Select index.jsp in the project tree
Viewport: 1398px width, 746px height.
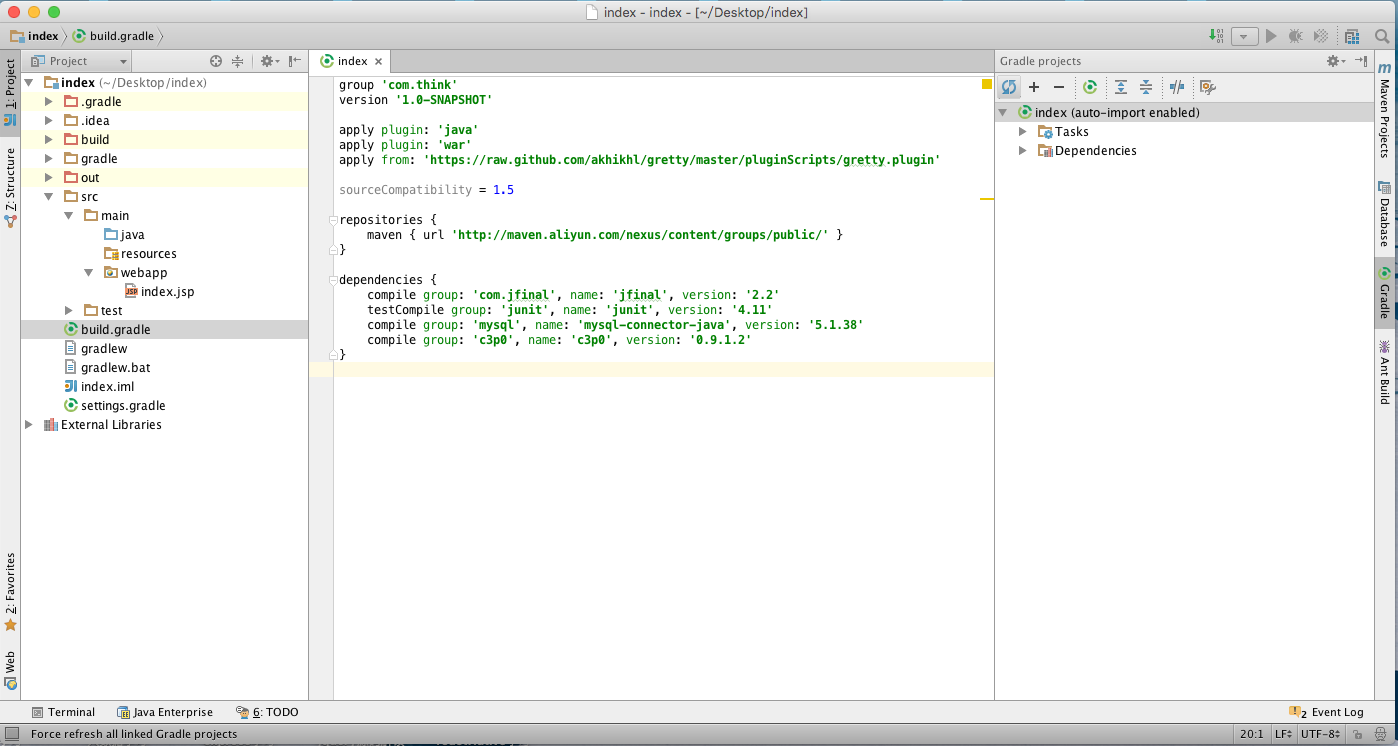[x=167, y=292]
